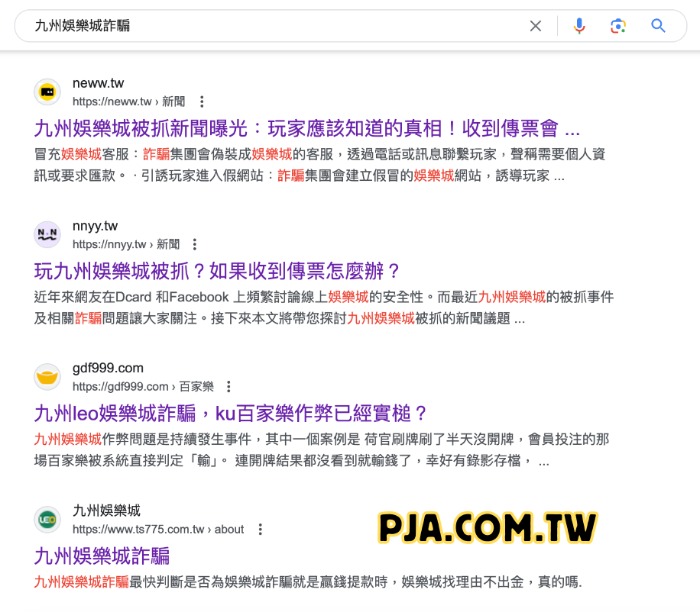The image size is (700, 612).
Task: Click snippet text starting 近年來網友在Dcard
Action: point(324,308)
